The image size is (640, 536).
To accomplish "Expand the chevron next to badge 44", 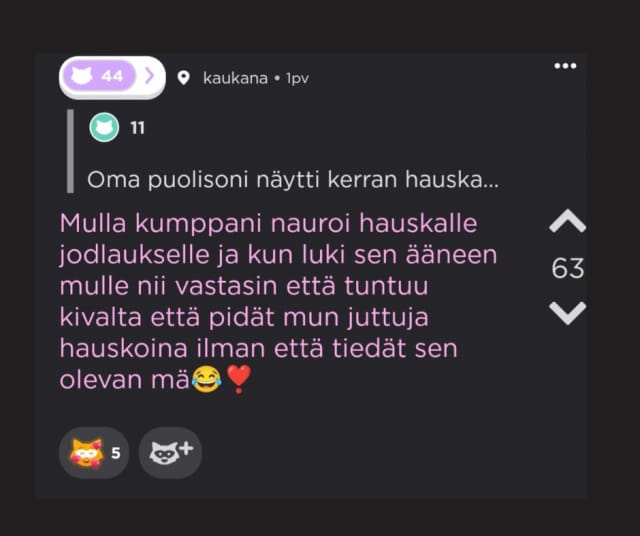I will coord(149,76).
